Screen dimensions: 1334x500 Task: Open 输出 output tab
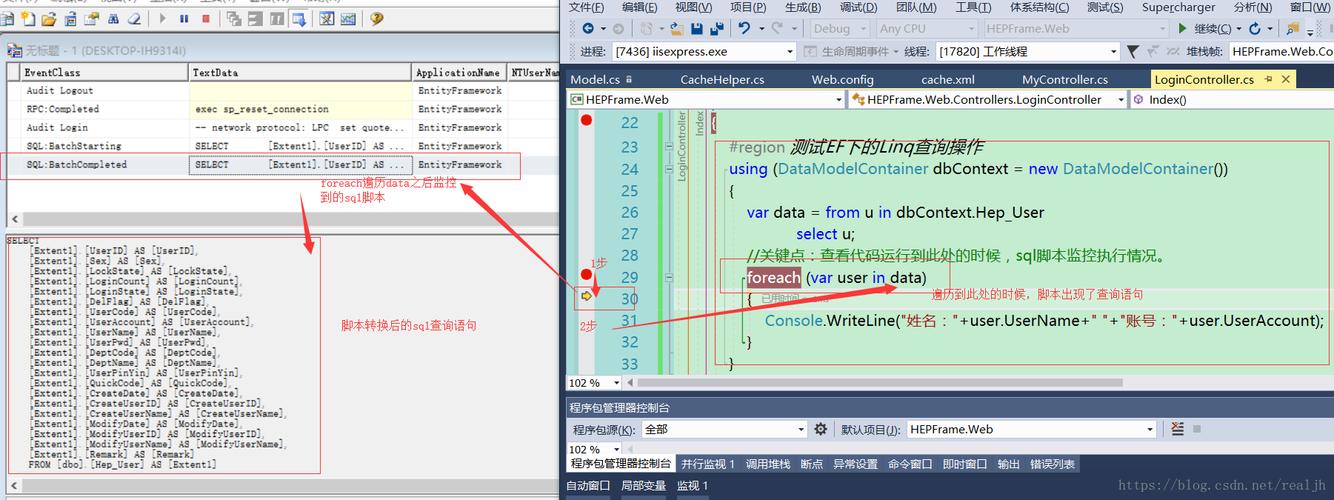(x=1009, y=464)
